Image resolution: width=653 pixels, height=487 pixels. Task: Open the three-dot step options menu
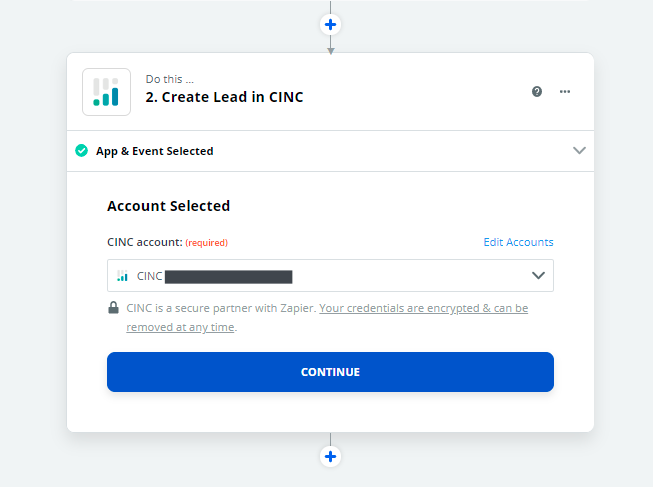(565, 92)
